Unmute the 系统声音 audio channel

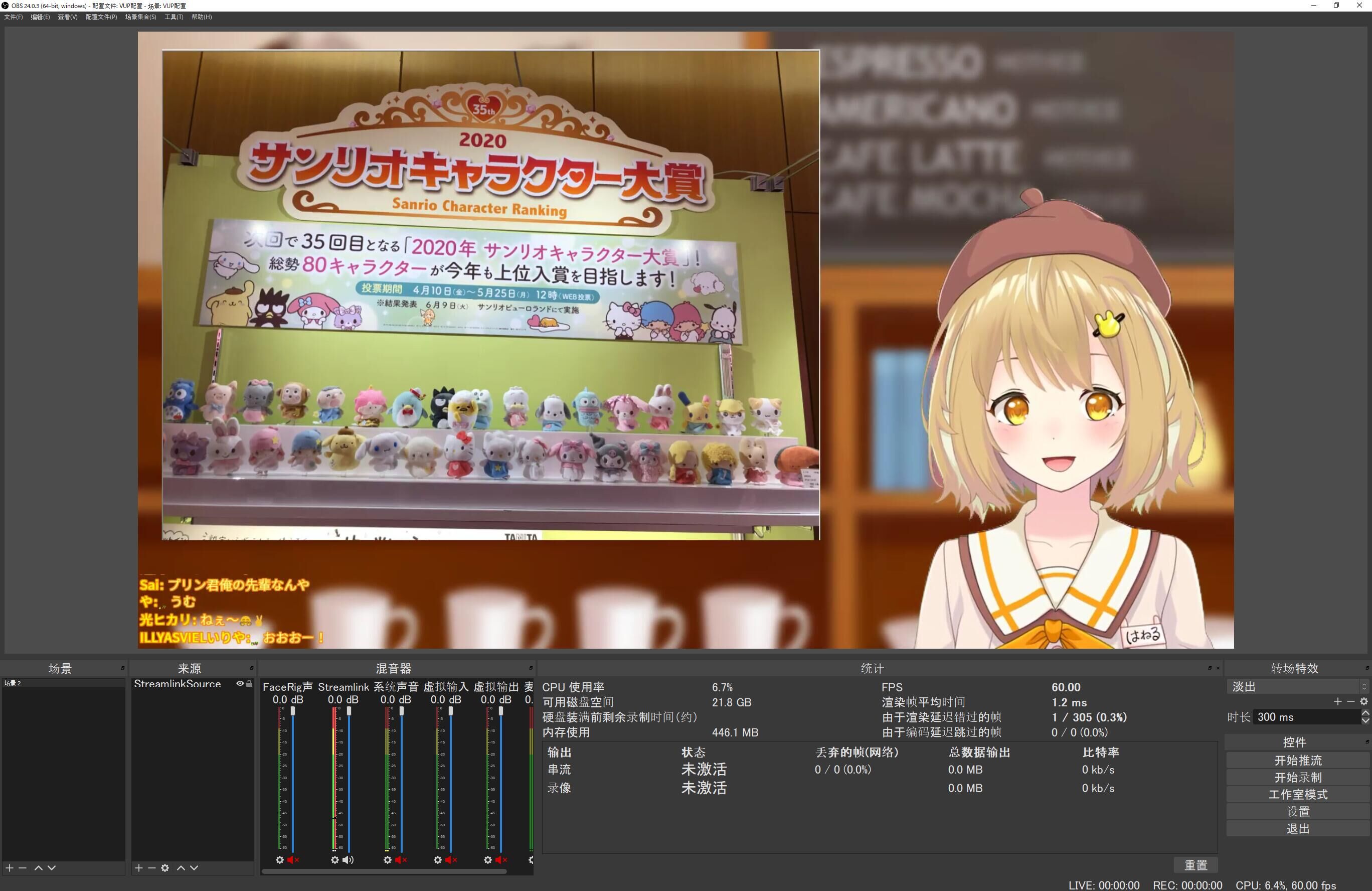point(402,860)
